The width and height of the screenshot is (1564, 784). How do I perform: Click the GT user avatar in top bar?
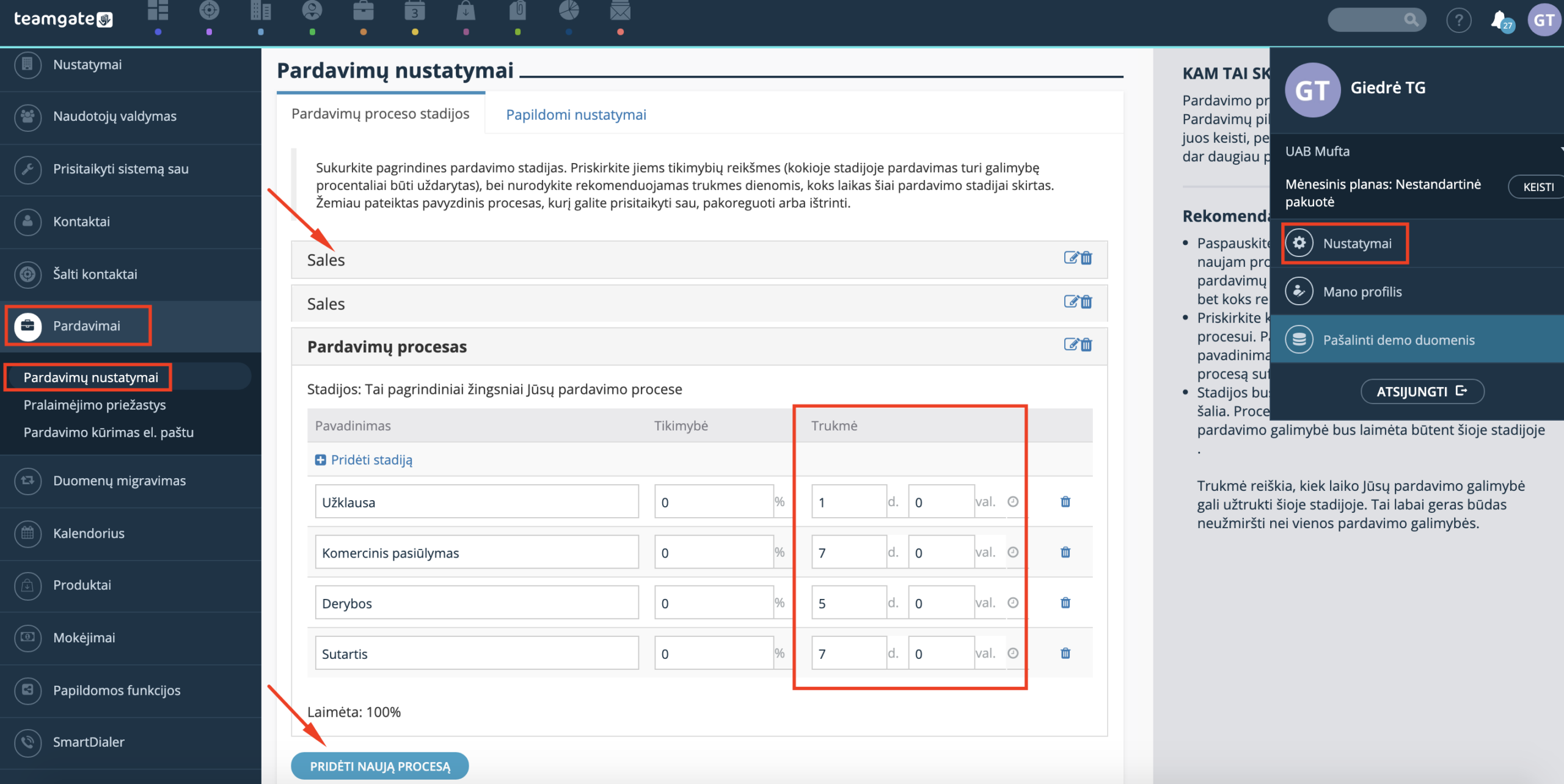tap(1544, 20)
